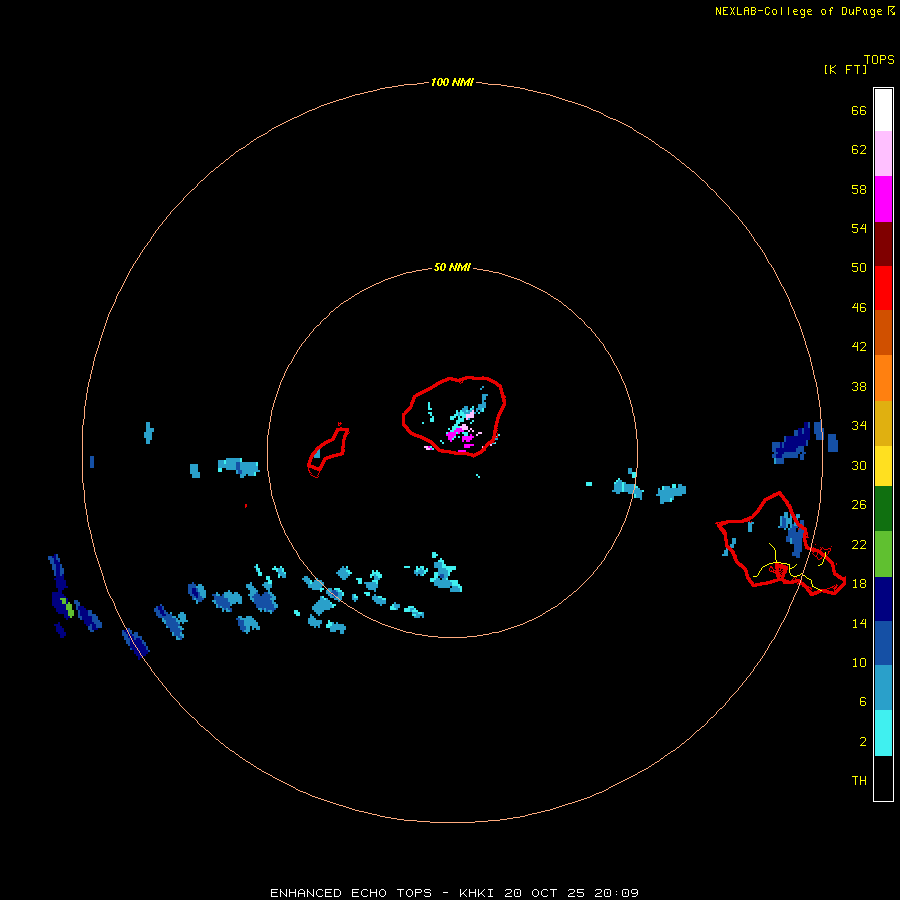
Task: Click the small narrow red island outline
Action: (328, 450)
